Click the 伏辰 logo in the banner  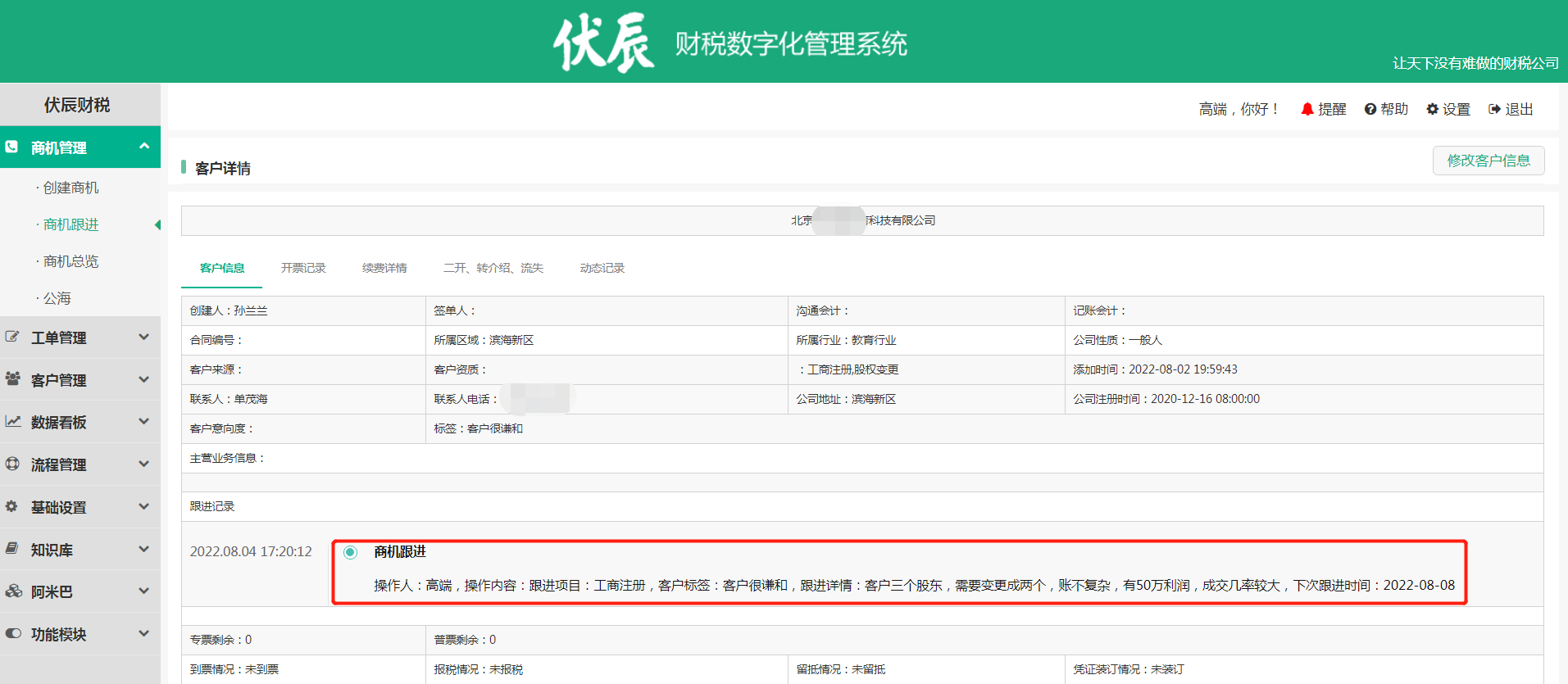point(603,43)
